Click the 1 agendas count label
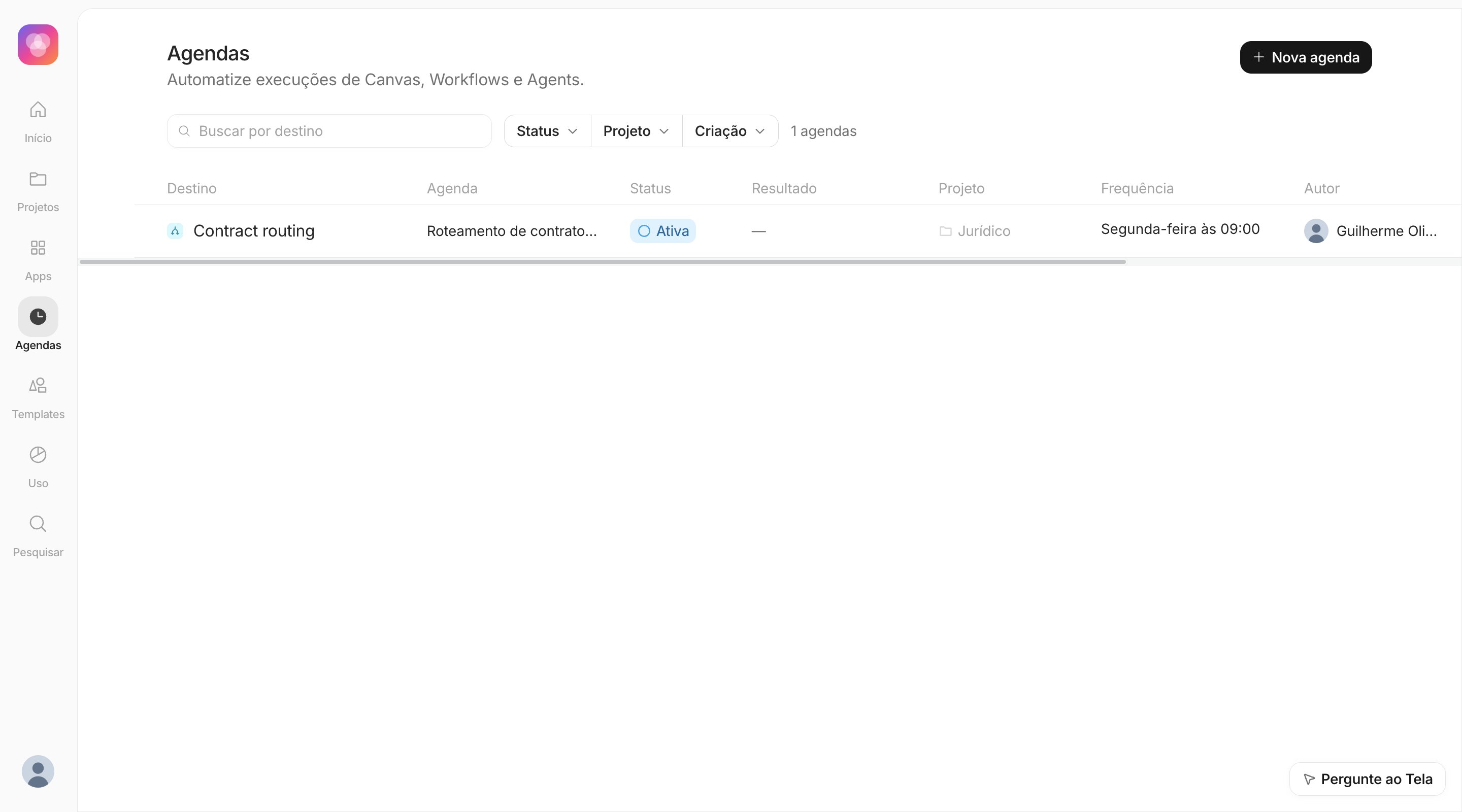The width and height of the screenshot is (1462, 812). pos(823,131)
